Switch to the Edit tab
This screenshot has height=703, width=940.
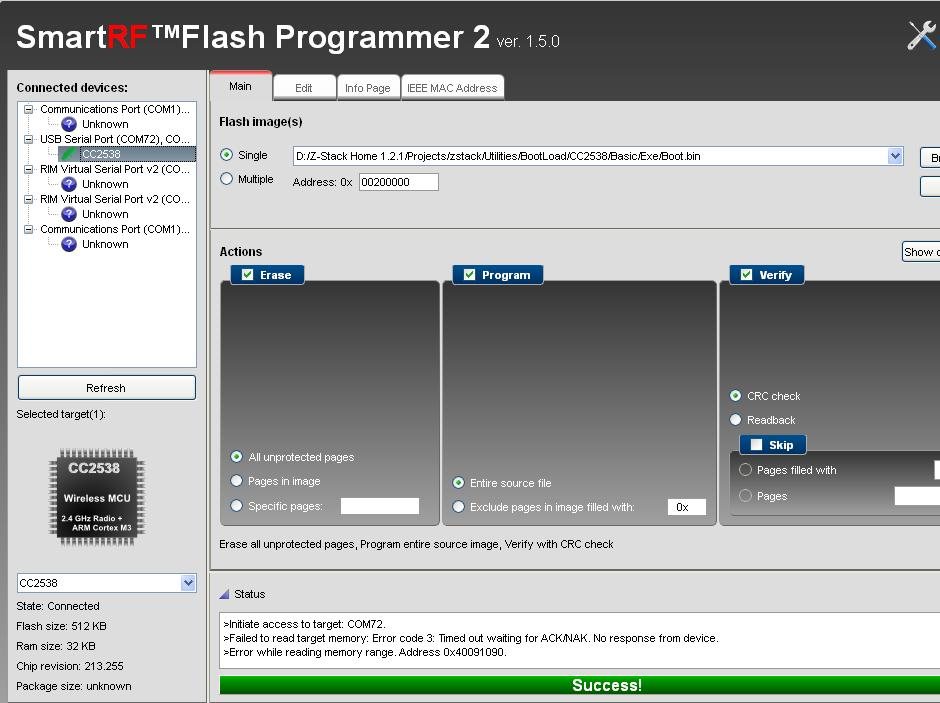coord(304,88)
